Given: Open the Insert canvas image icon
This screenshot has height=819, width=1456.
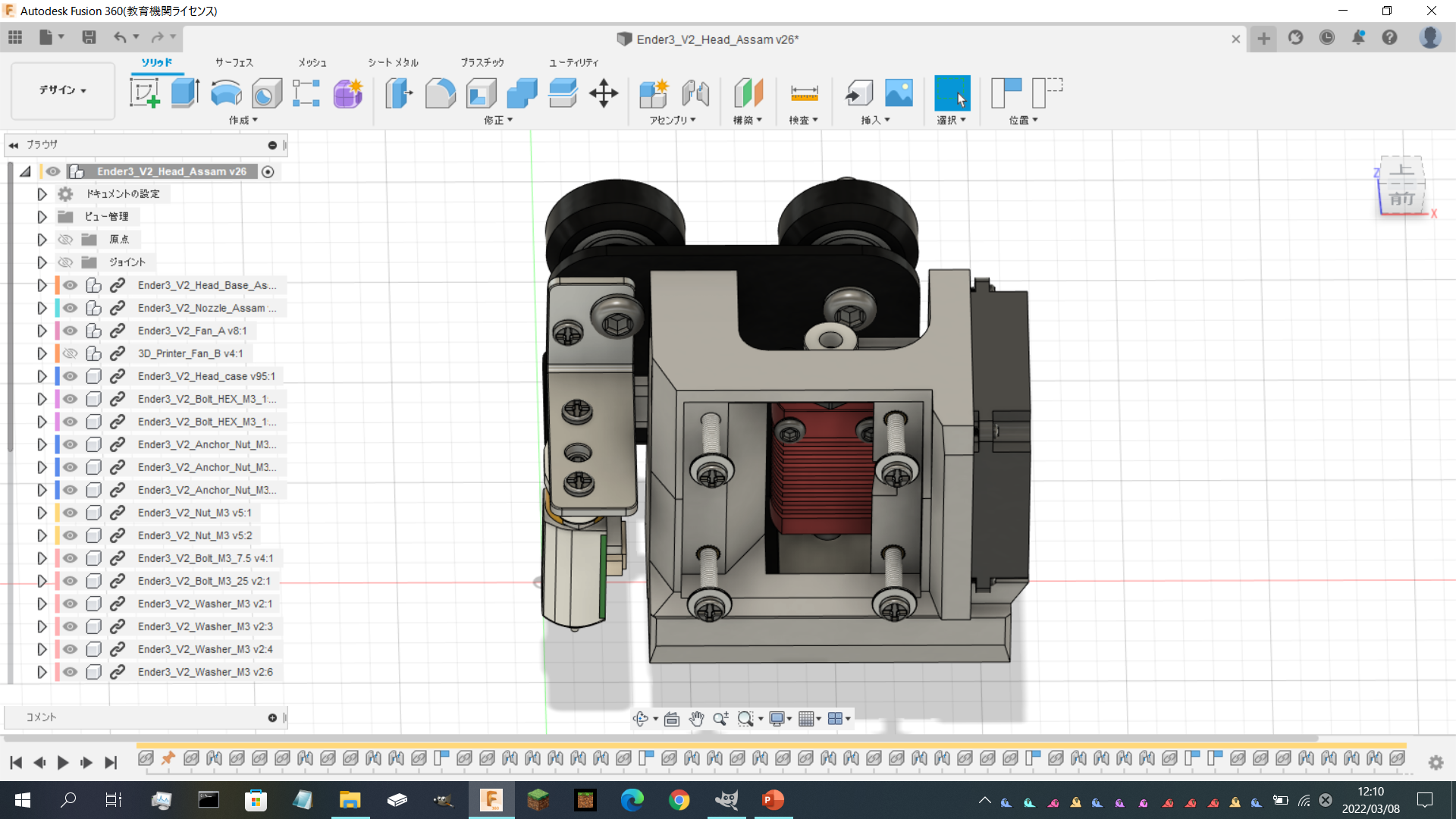Looking at the screenshot, I should point(899,93).
